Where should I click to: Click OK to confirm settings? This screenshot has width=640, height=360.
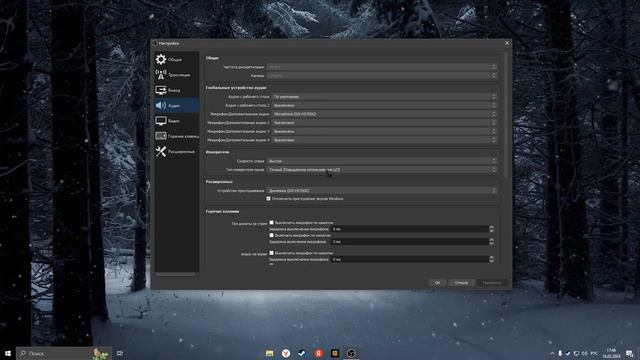437,282
